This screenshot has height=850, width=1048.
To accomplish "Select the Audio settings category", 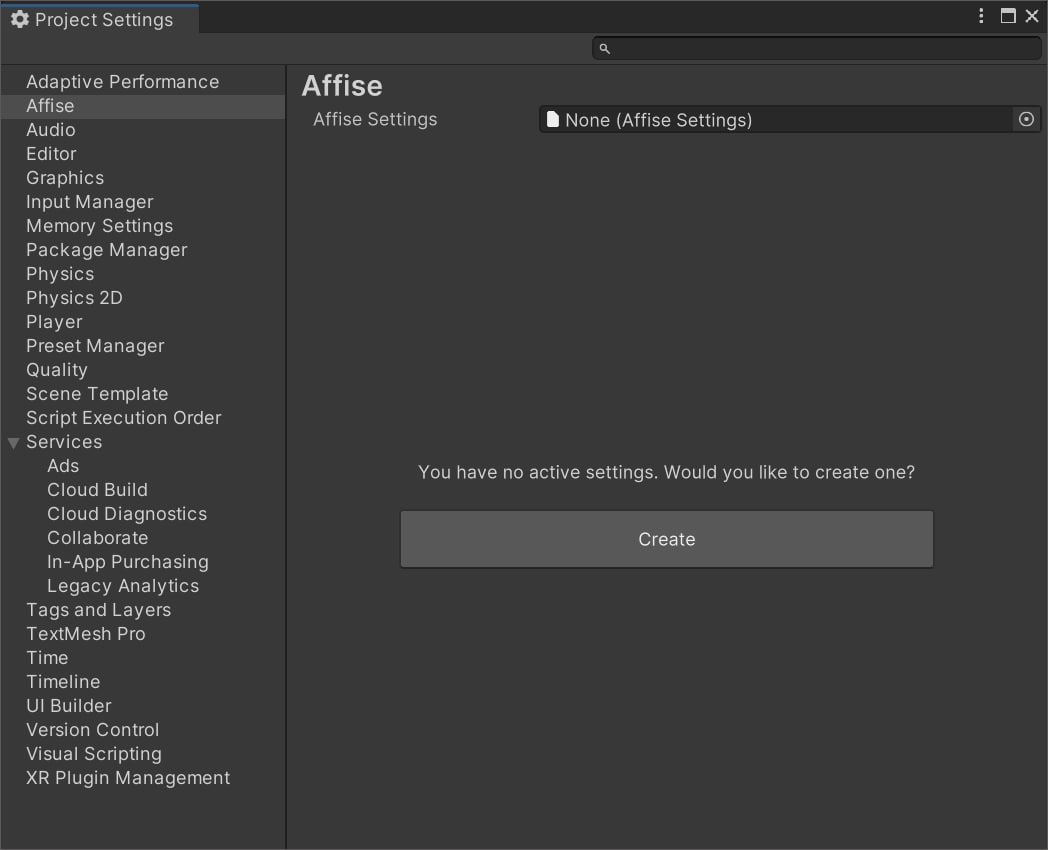I will click(50, 129).
